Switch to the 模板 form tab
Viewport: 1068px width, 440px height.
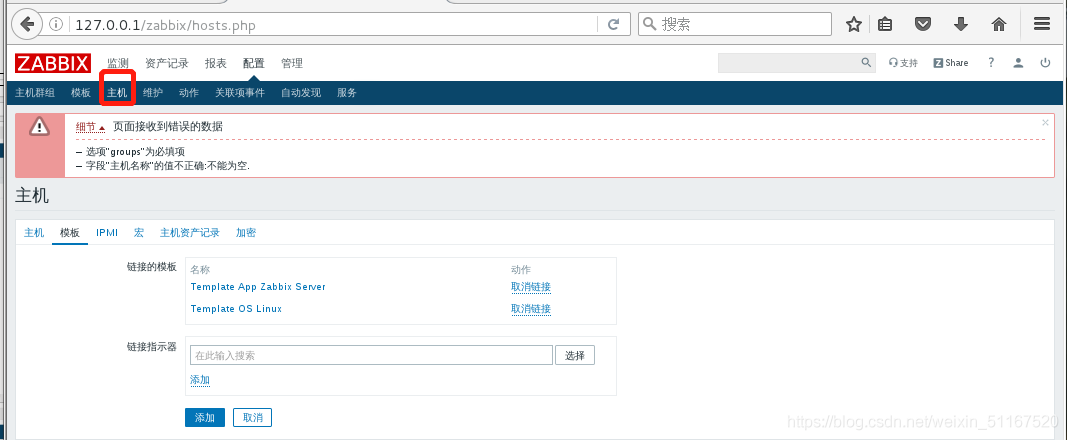click(69, 233)
